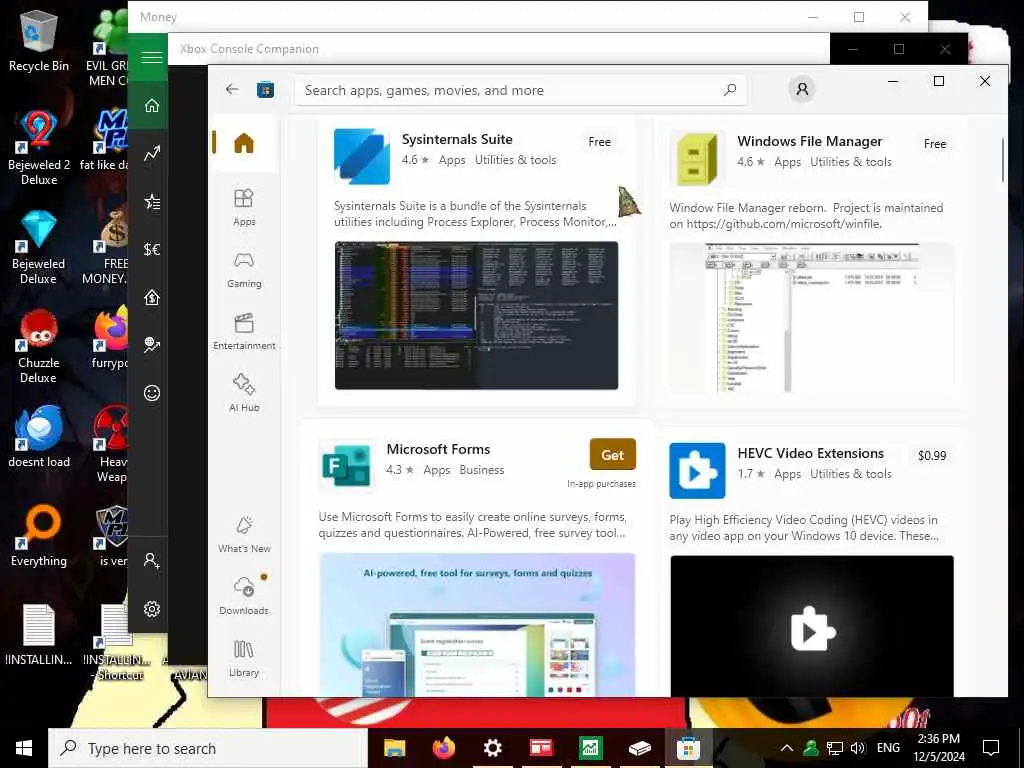1024x768 pixels.
Task: Open the Store Library
Action: click(x=244, y=658)
